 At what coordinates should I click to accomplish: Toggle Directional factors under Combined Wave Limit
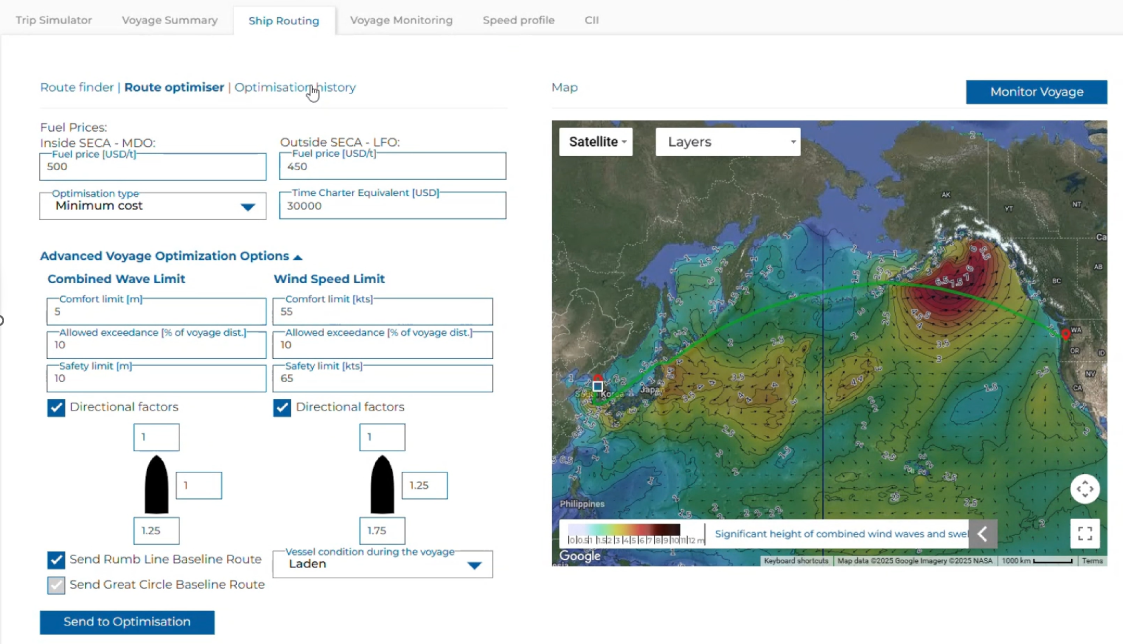pyautogui.click(x=57, y=407)
